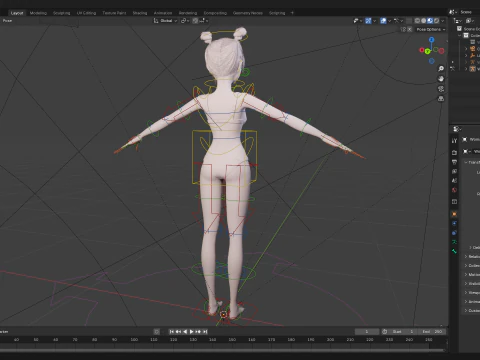
Task: Click the blue Z axis on navigation gizmo
Action: [432, 40]
